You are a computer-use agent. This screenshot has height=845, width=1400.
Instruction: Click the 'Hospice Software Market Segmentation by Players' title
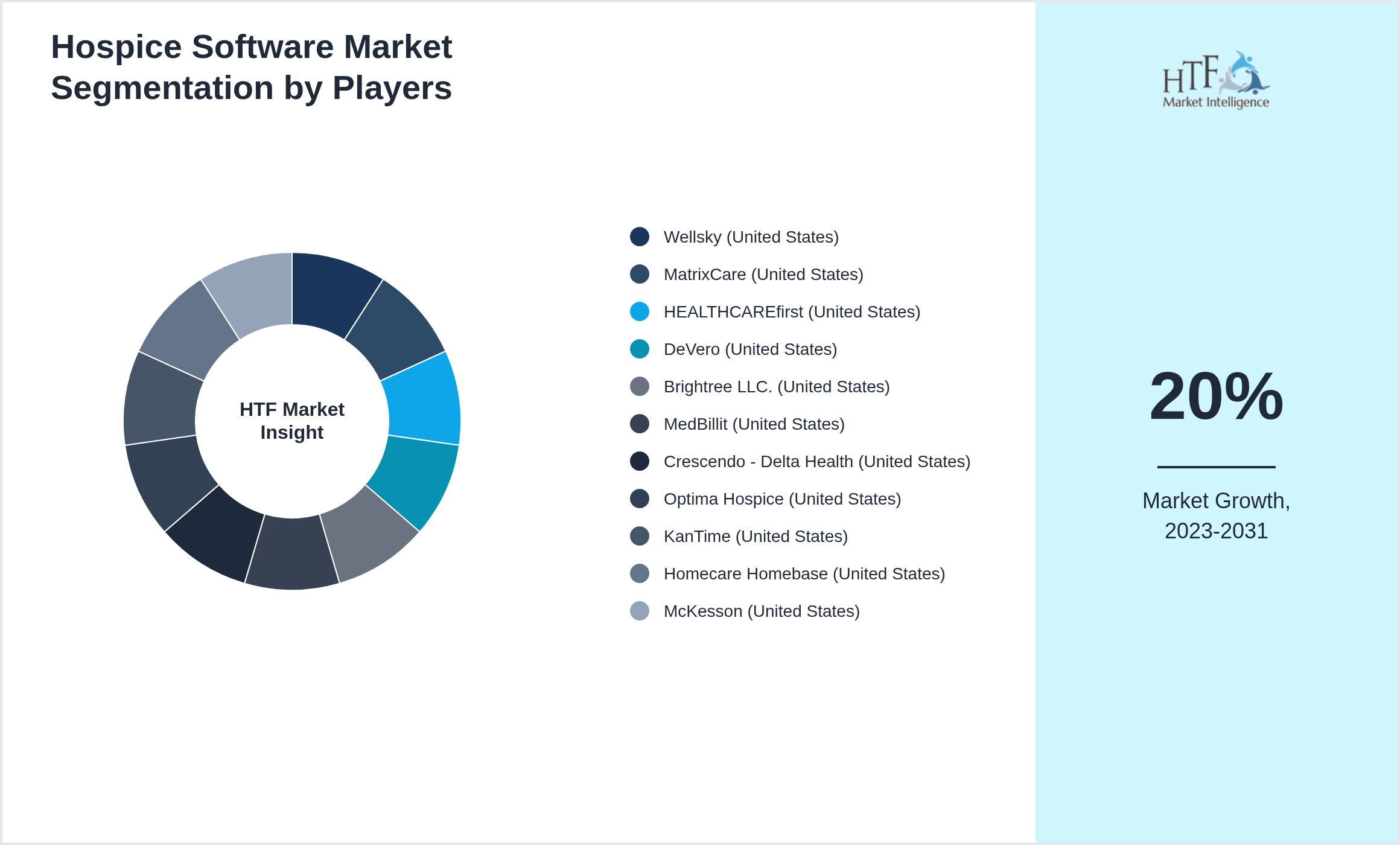(252, 67)
